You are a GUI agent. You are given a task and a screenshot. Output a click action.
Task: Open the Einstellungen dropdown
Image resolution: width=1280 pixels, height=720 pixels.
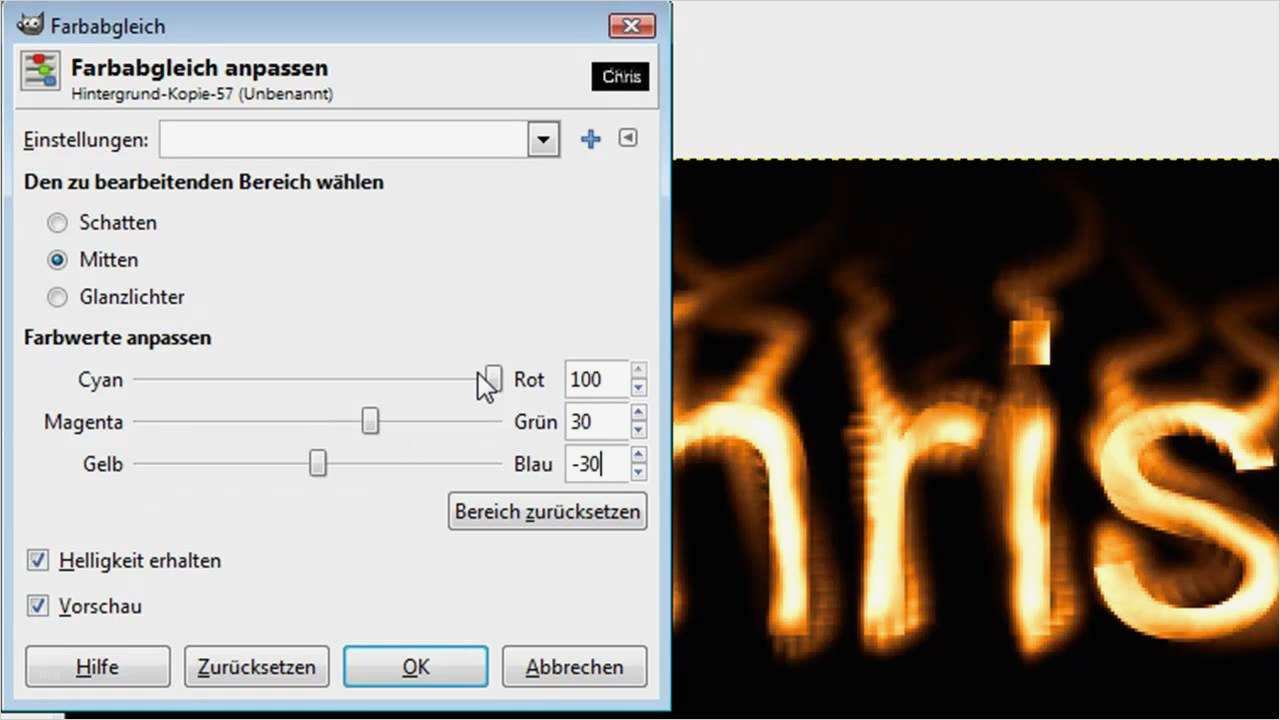click(x=543, y=139)
